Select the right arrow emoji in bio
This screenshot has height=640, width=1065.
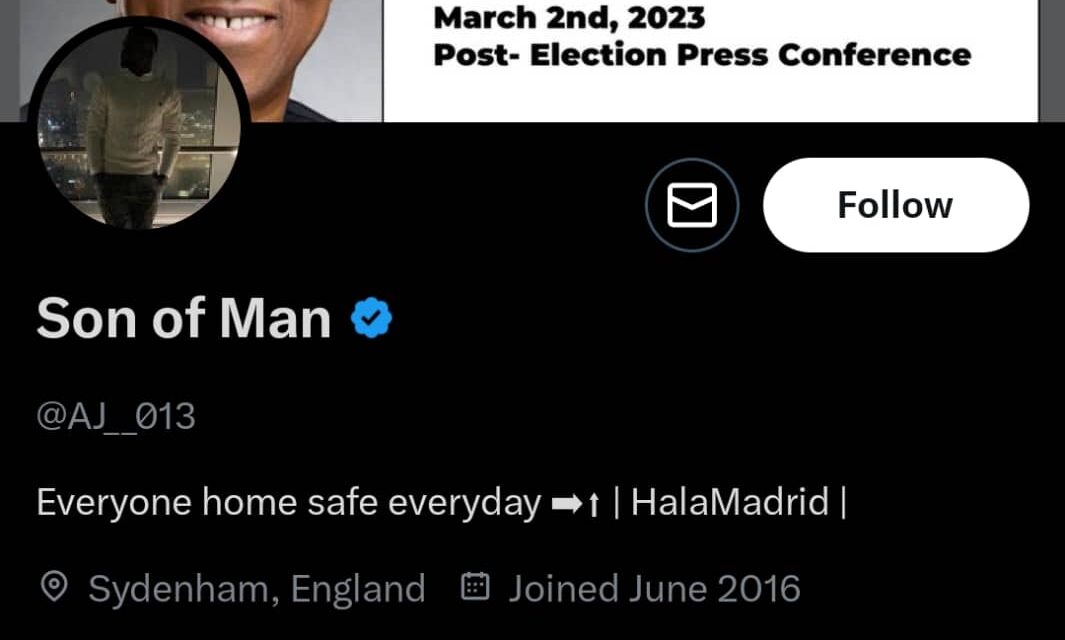tap(566, 503)
